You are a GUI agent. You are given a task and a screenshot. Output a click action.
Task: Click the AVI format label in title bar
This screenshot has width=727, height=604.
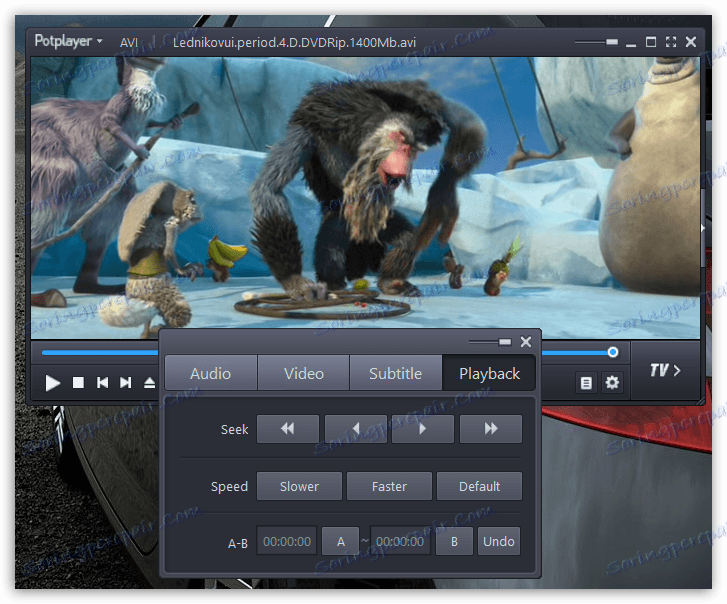[x=128, y=43]
